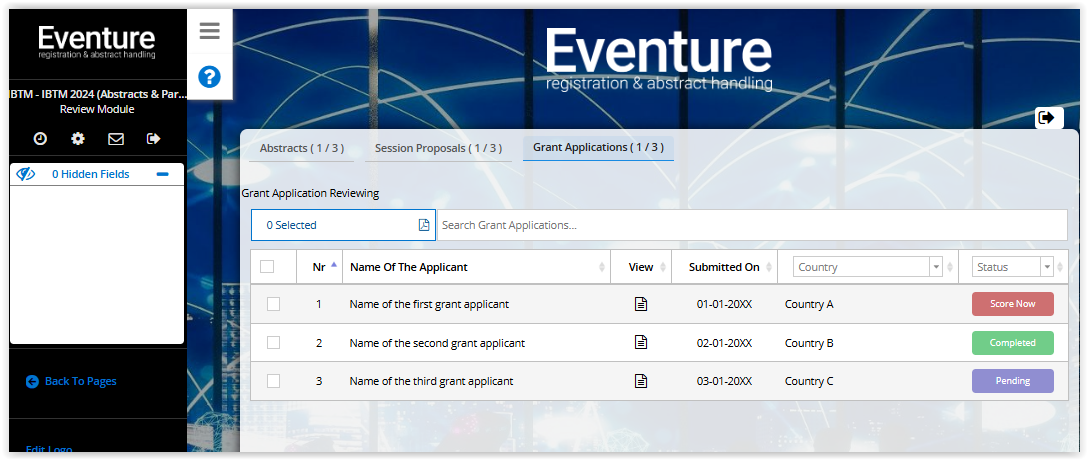Viewport: 1088px width, 460px height.
Task: Check the box for applicant row 3
Action: click(273, 381)
